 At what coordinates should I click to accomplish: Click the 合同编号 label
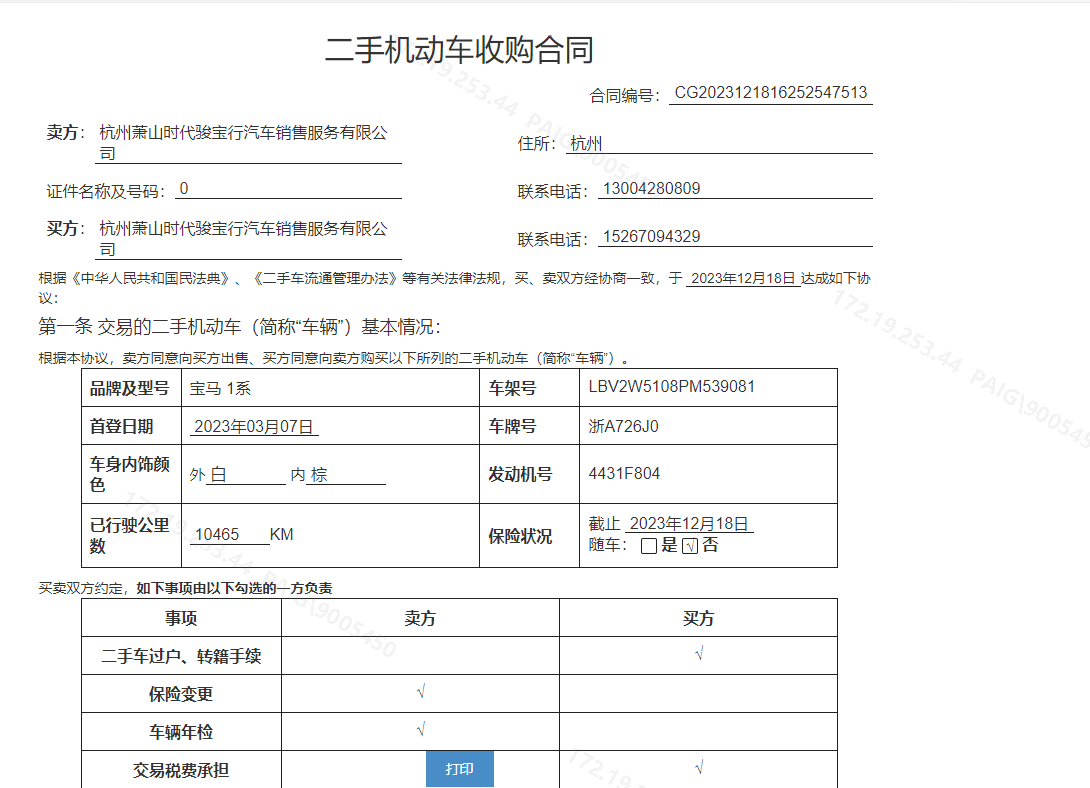point(625,96)
